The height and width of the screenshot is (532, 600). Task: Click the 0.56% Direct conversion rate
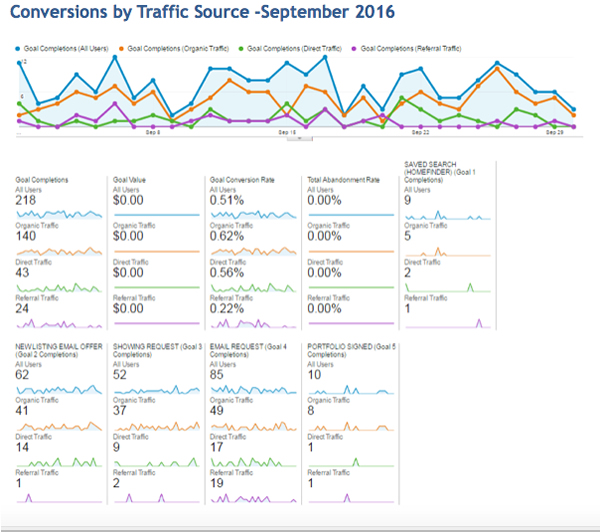(x=227, y=273)
